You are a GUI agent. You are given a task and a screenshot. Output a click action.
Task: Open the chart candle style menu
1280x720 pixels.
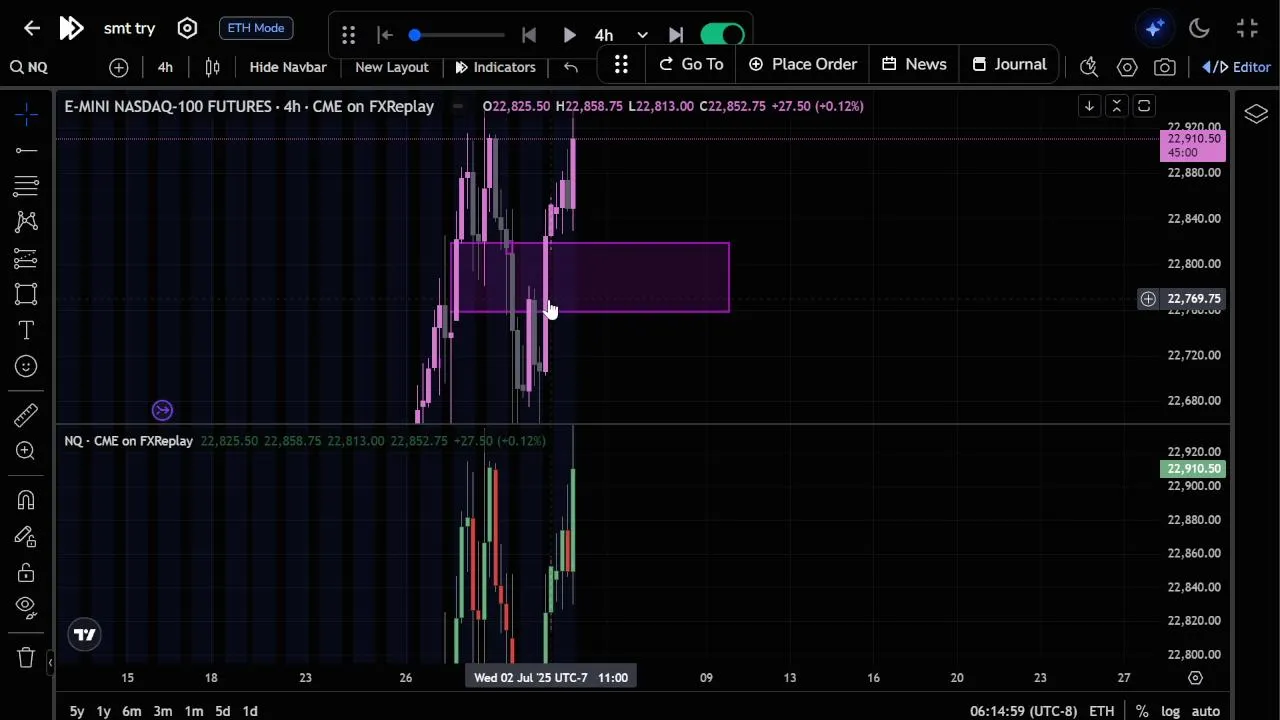[212, 67]
